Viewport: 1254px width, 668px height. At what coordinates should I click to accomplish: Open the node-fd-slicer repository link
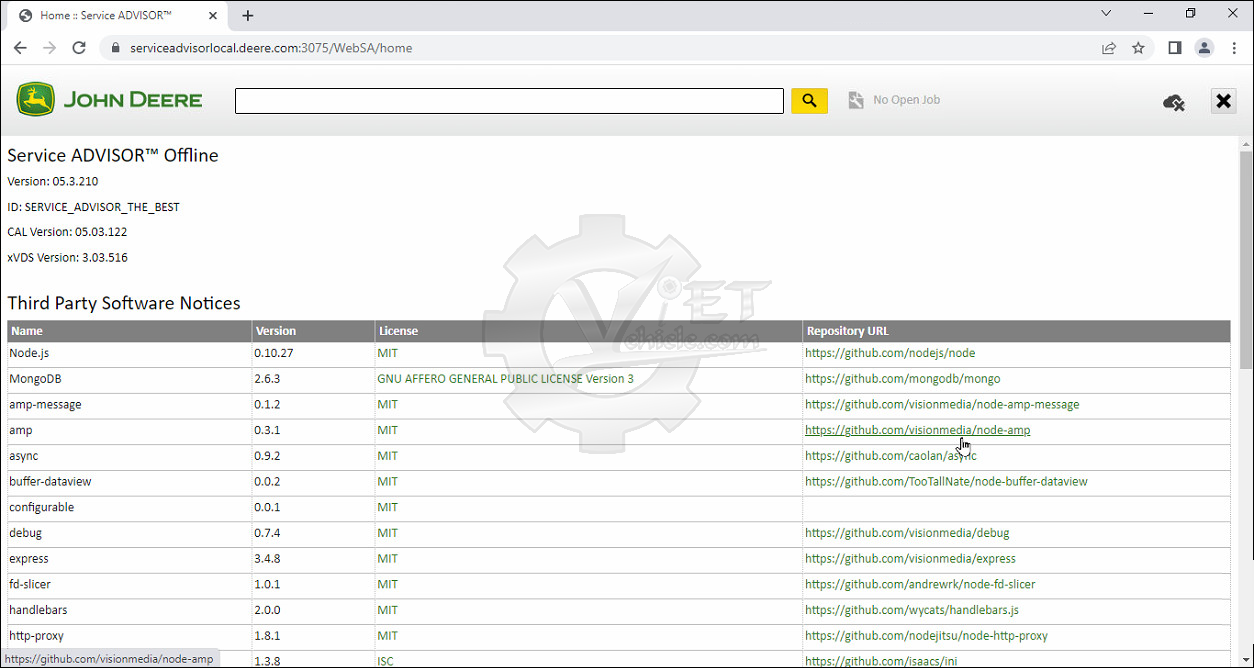[920, 584]
